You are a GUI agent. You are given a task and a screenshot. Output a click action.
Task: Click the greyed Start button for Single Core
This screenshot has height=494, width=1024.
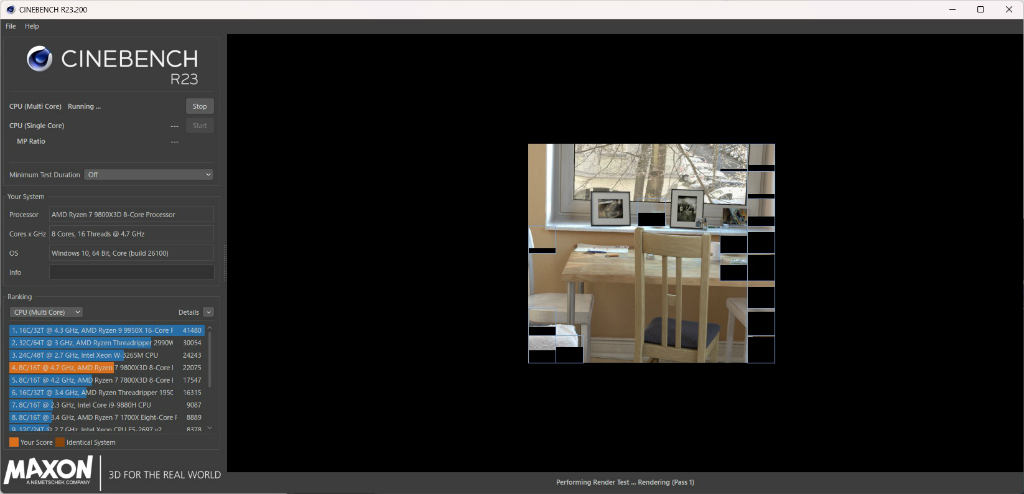coord(200,125)
